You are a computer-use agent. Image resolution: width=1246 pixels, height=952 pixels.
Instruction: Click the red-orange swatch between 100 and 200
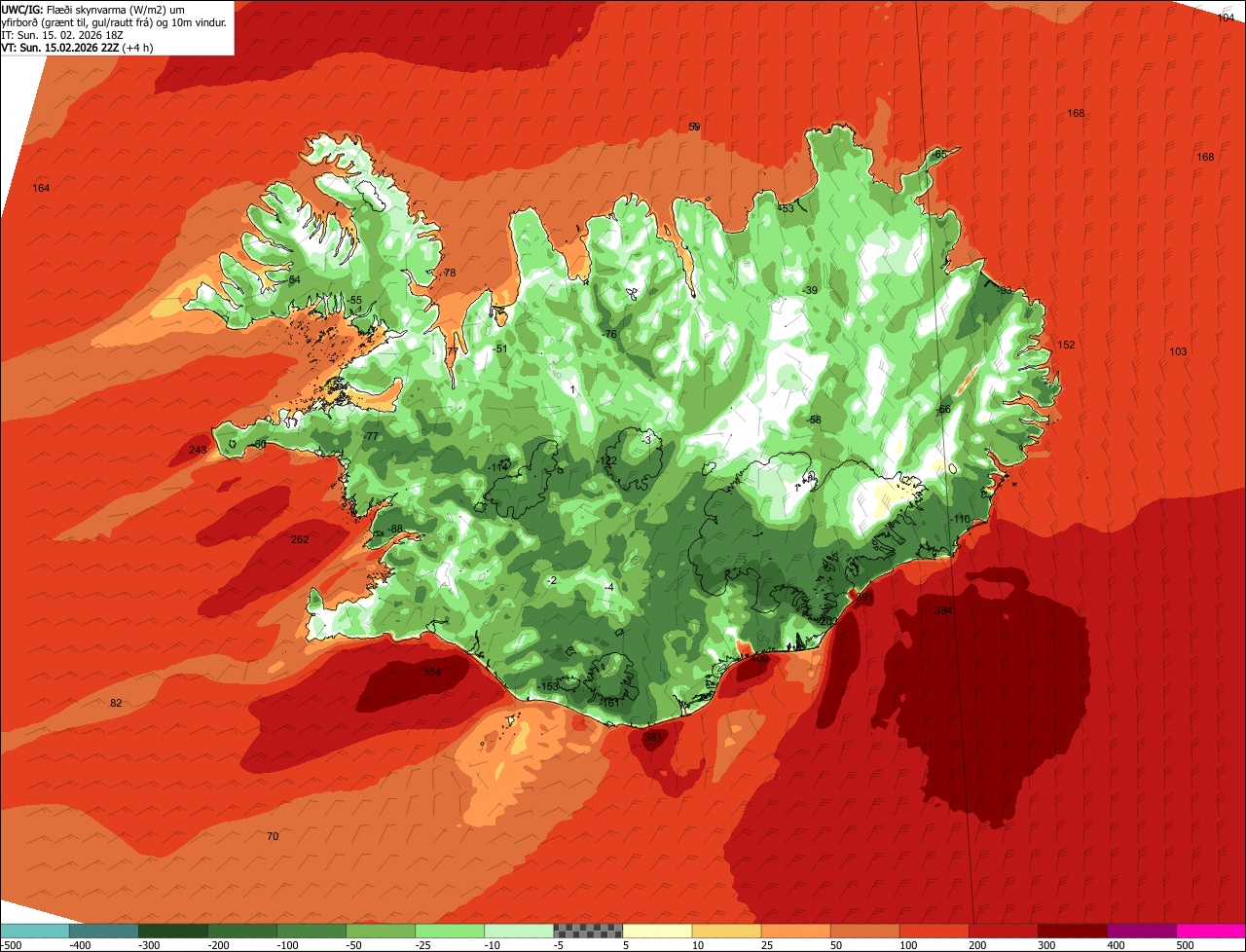tap(934, 931)
